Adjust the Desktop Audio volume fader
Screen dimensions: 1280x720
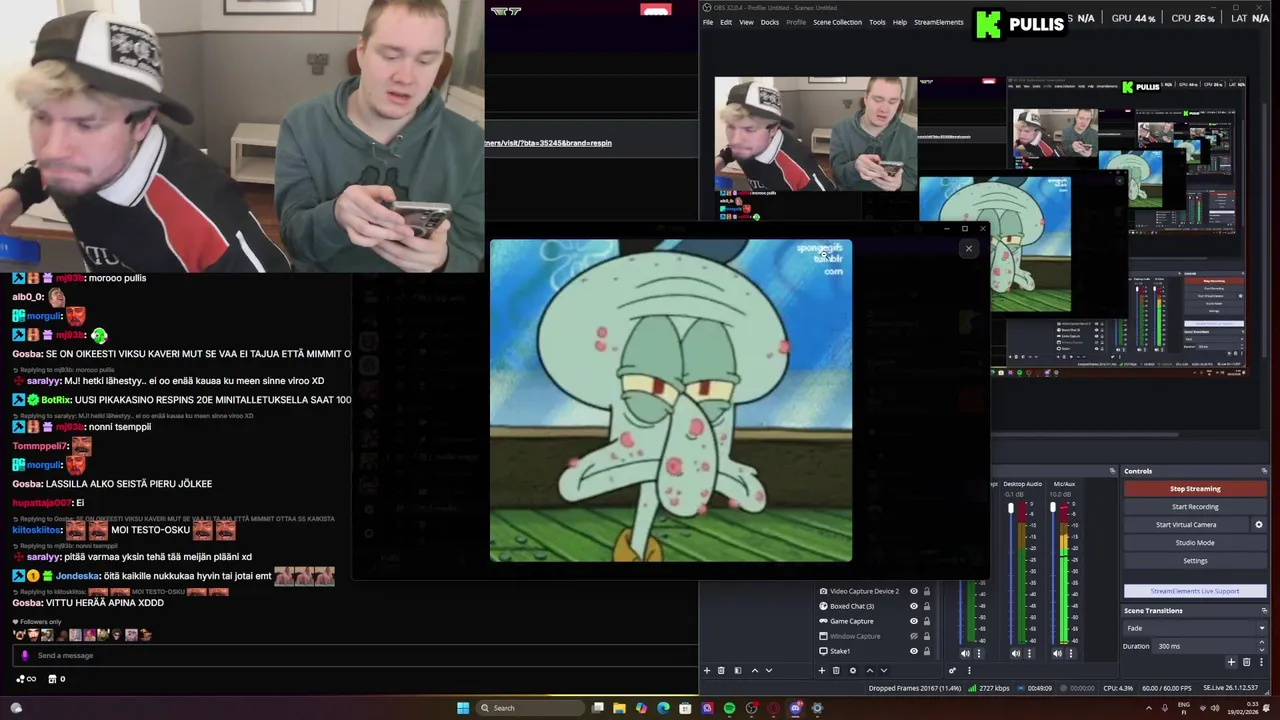point(1011,508)
